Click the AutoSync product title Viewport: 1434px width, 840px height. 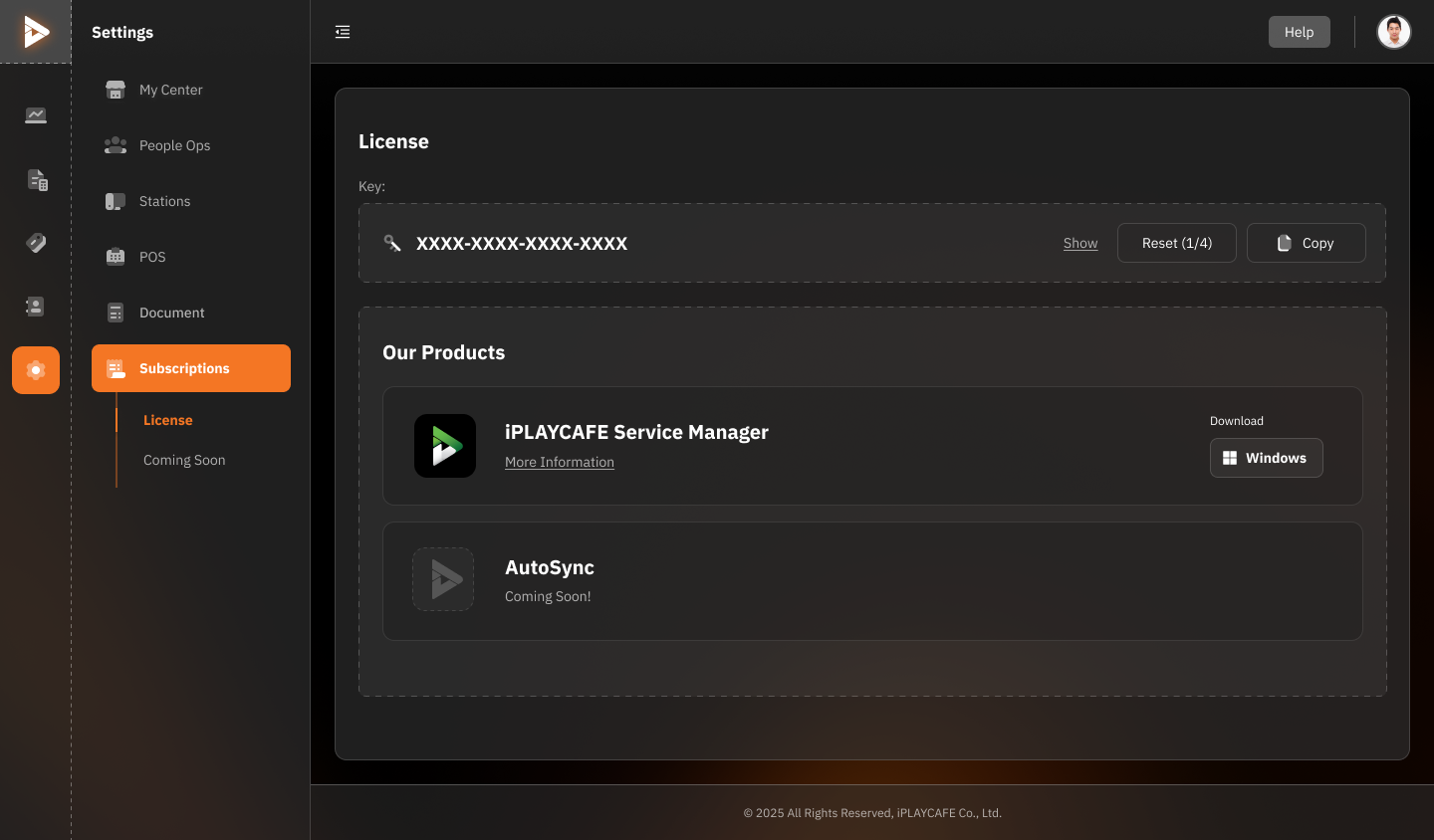550,567
